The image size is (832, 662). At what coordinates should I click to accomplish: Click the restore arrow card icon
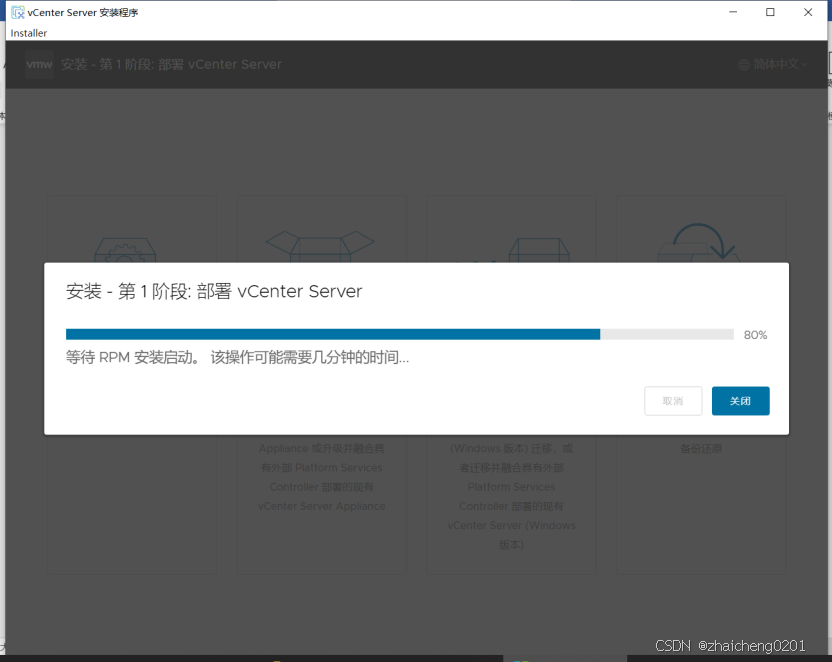pyautogui.click(x=699, y=242)
